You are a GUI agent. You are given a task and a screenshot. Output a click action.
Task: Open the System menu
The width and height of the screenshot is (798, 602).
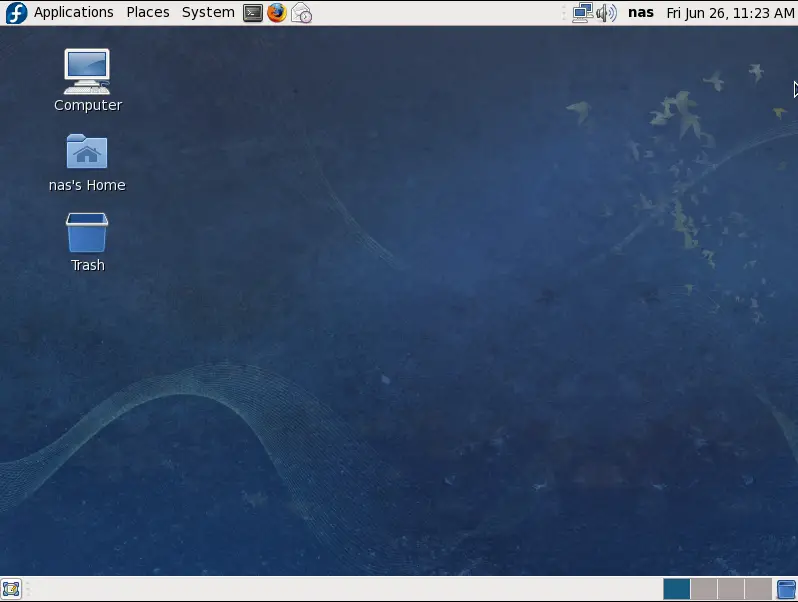208,13
